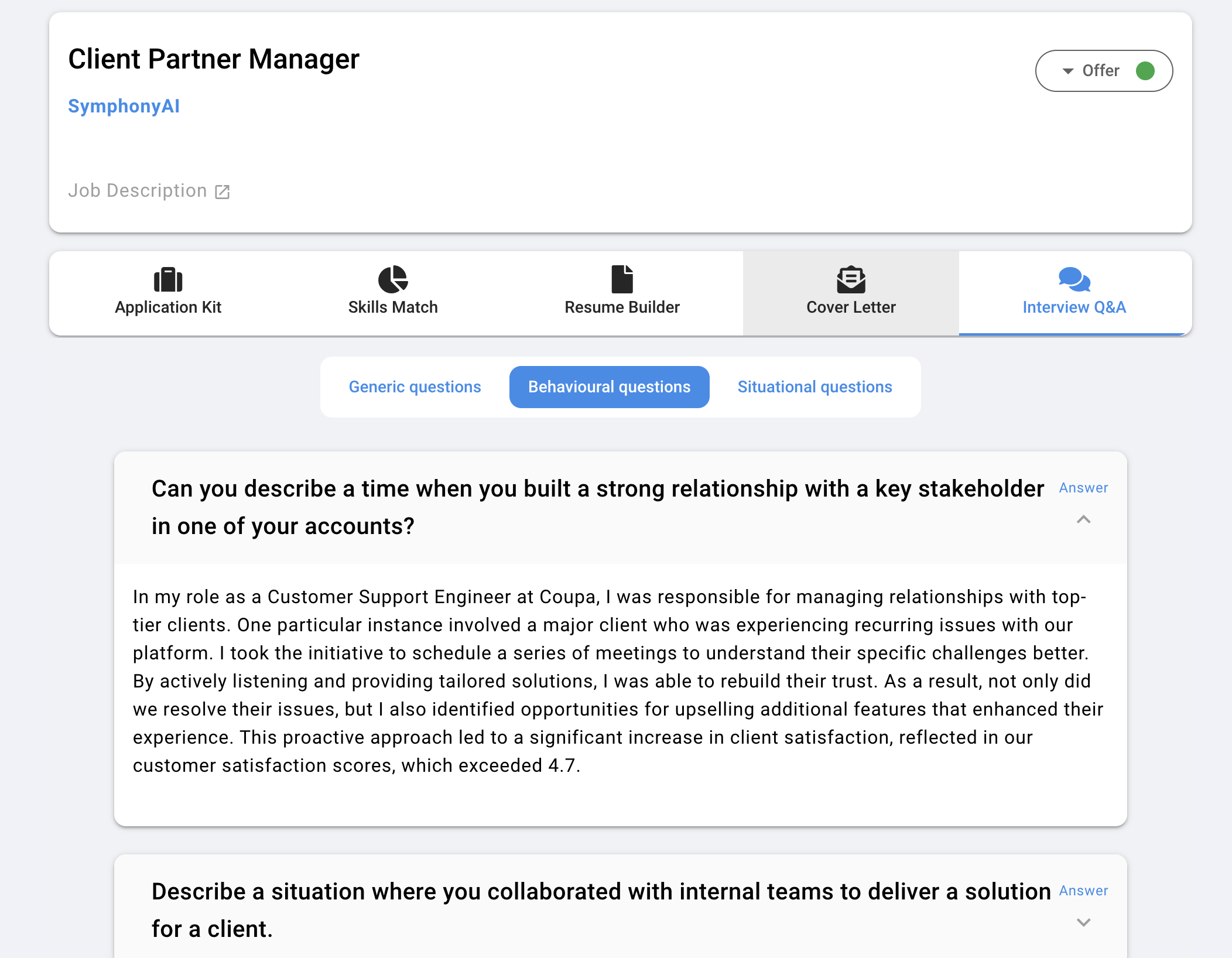
Task: Expand the internal teams collaboration question
Action: 1083,922
